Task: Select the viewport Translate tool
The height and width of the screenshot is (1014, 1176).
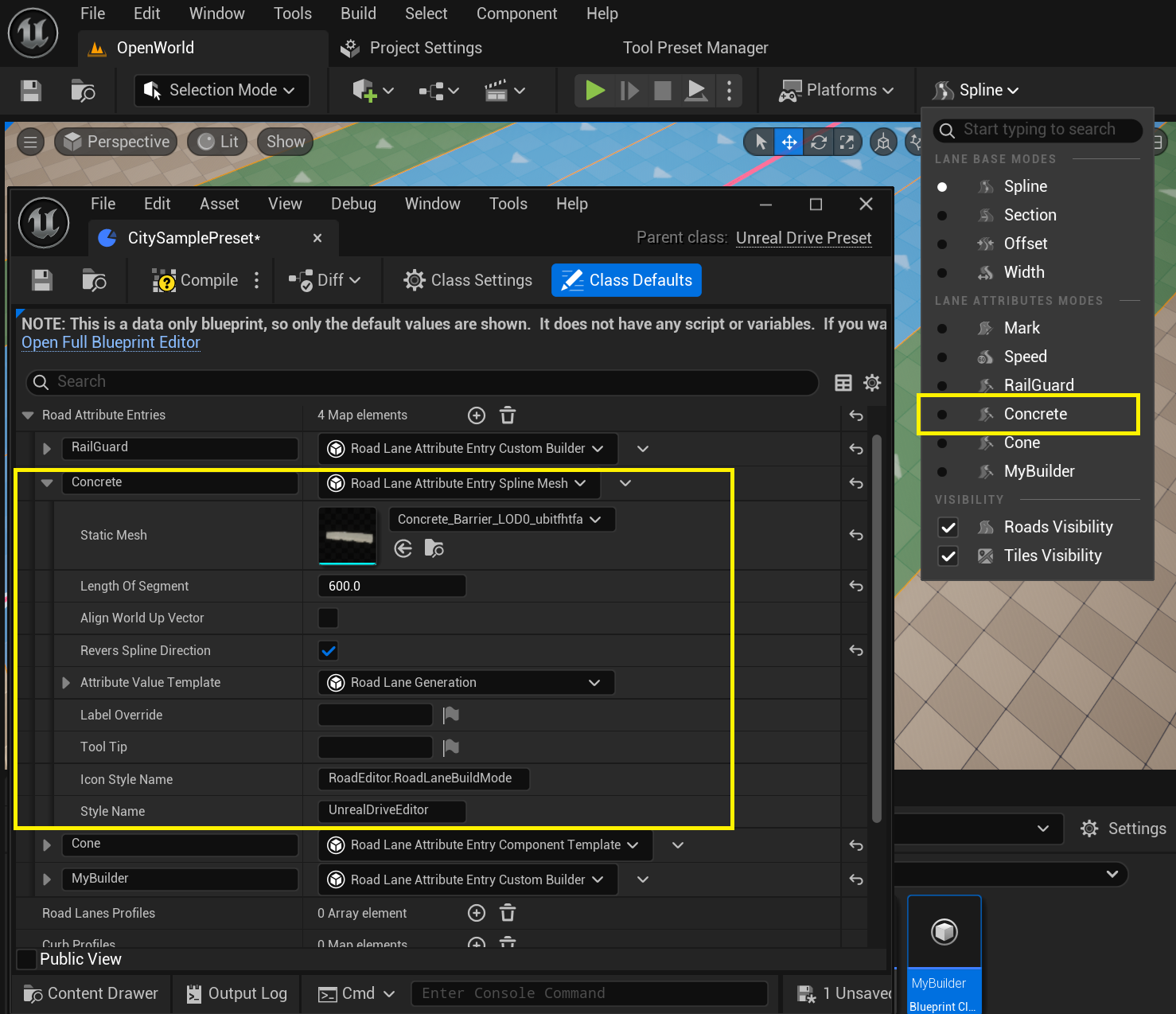Action: 789,142
